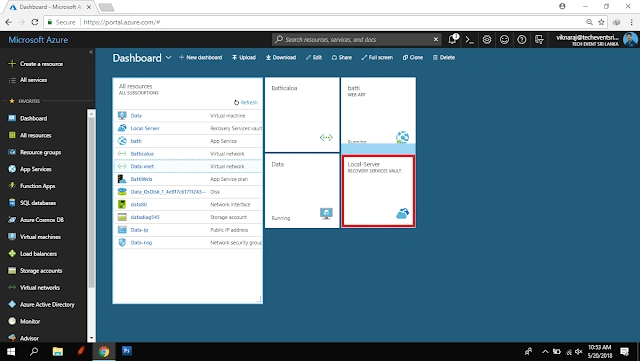Select Dashboard in sidebar favorites

tap(28, 118)
